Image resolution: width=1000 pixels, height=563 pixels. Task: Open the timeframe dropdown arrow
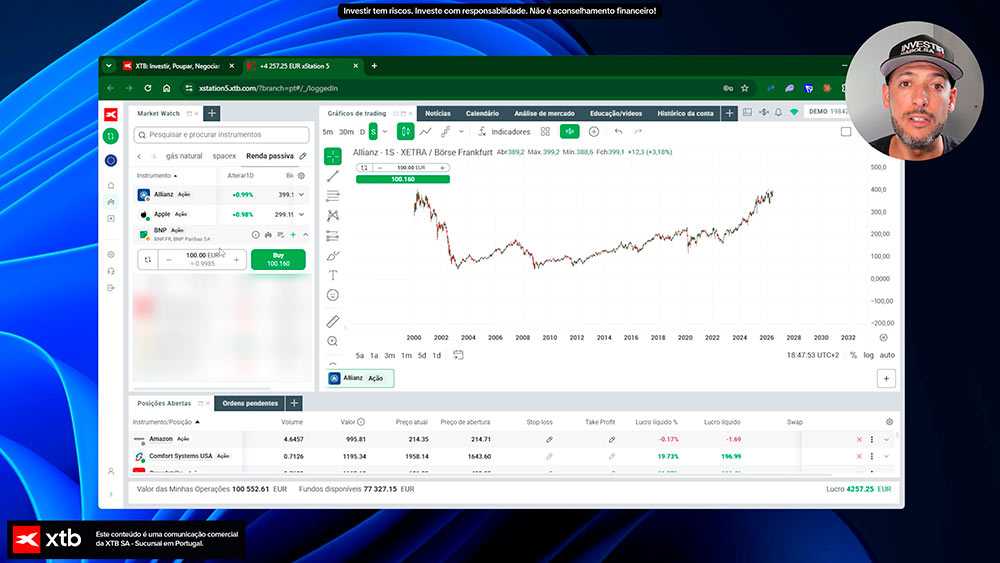(x=385, y=132)
